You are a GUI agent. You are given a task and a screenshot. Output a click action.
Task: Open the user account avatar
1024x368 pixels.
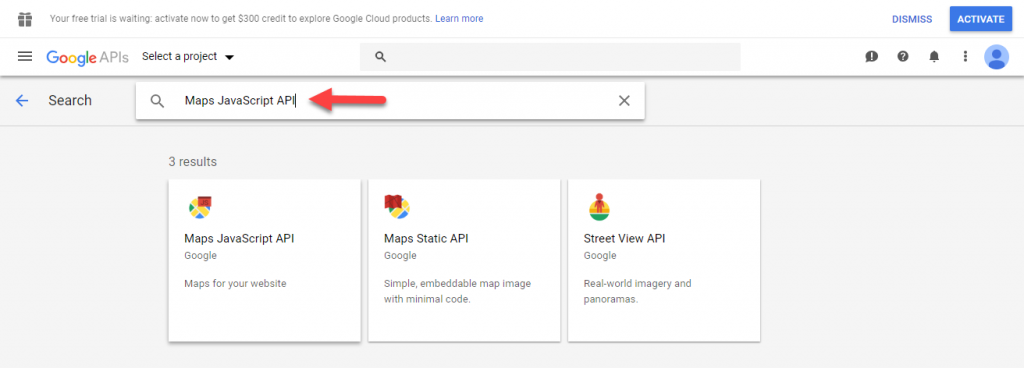tap(997, 57)
